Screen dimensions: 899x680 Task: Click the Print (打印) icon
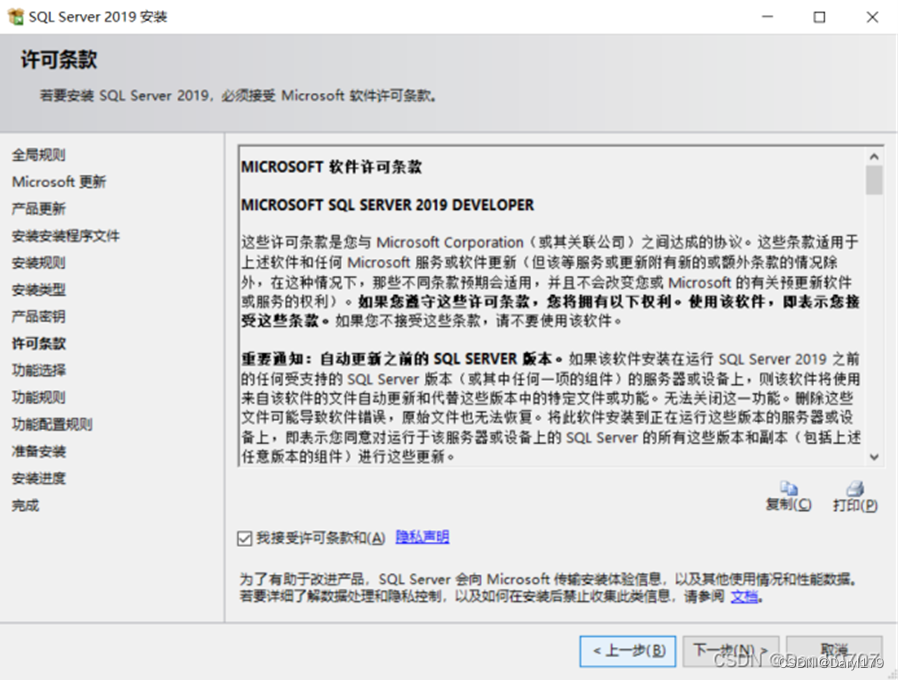click(x=855, y=488)
